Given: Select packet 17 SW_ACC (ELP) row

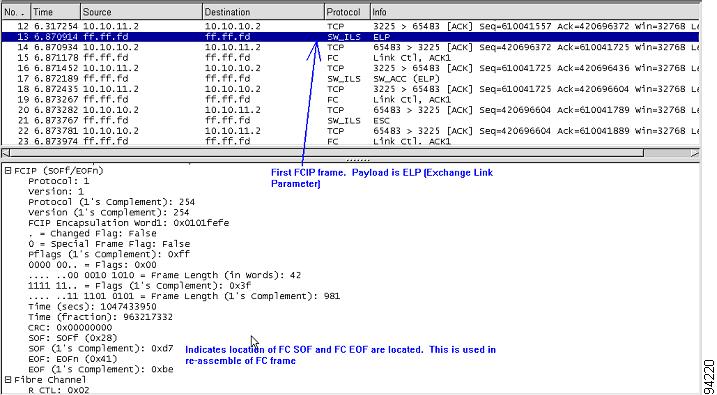Looking at the screenshot, I should 350,79.
